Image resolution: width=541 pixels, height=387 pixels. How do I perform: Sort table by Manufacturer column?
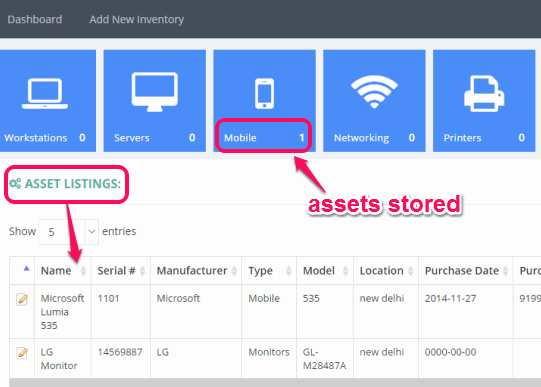(196, 271)
